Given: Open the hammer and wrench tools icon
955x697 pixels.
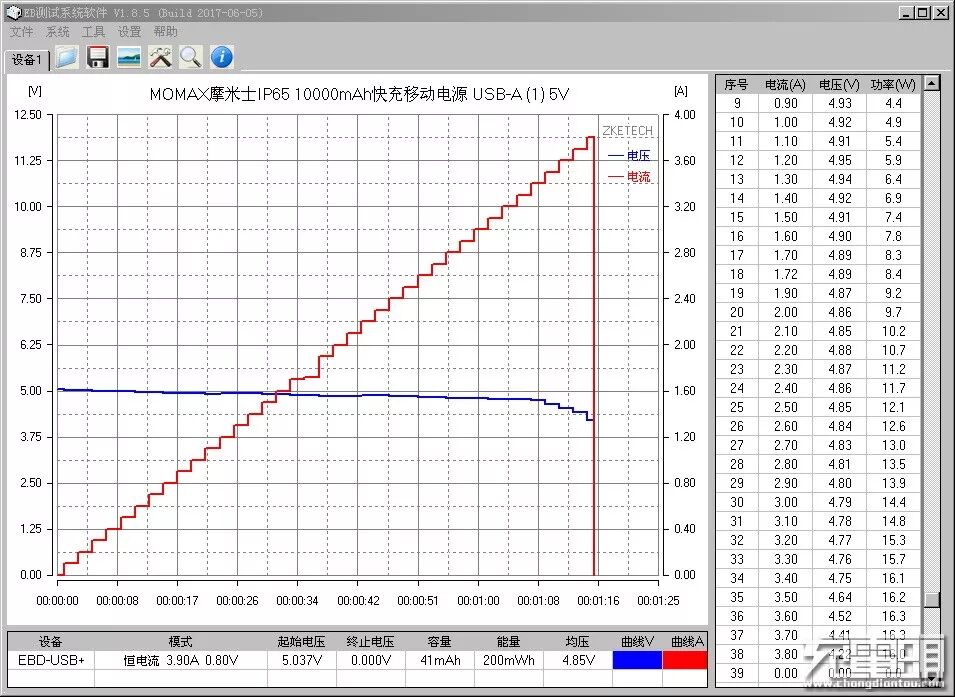Looking at the screenshot, I should [160, 57].
